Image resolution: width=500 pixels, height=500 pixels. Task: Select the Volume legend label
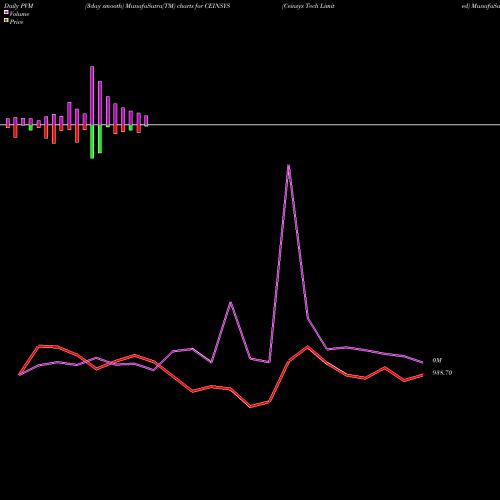pos(19,14)
